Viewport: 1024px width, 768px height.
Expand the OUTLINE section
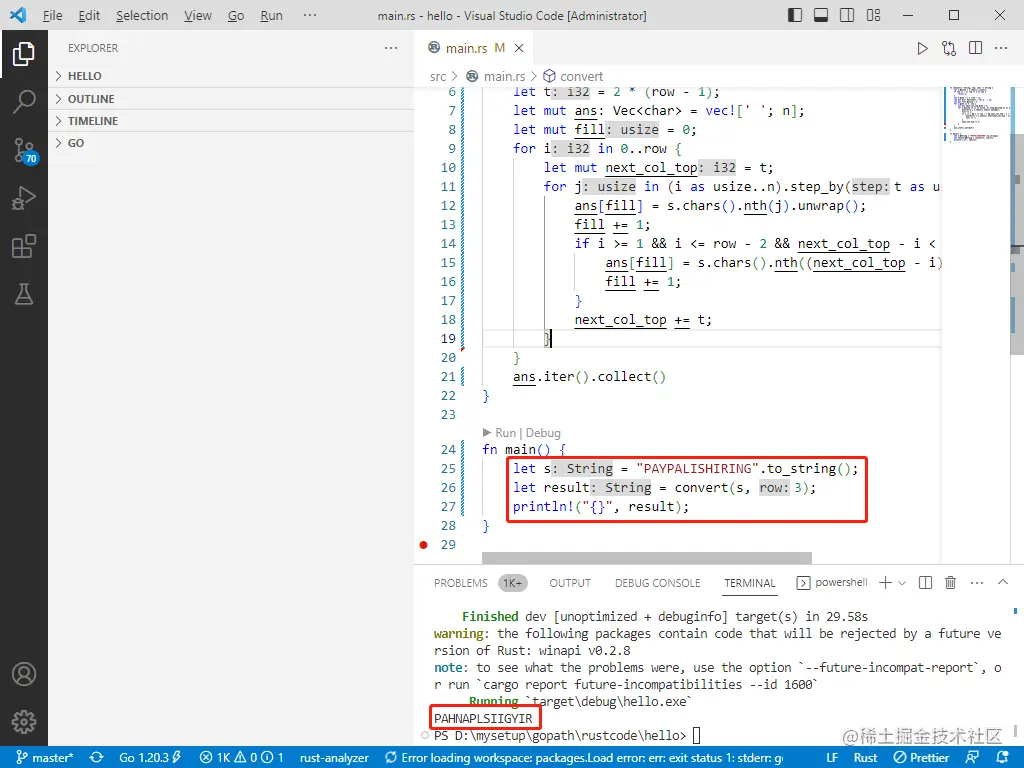[231, 99]
